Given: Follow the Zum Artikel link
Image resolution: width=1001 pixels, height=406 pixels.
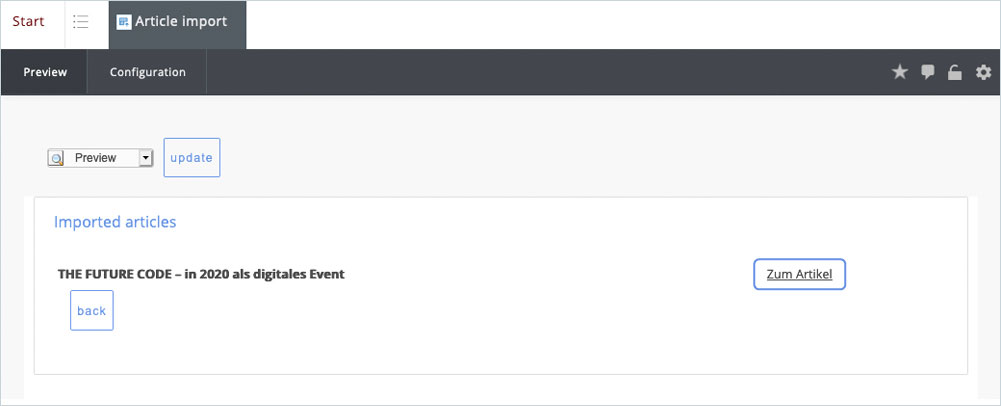Looking at the screenshot, I should (x=799, y=274).
